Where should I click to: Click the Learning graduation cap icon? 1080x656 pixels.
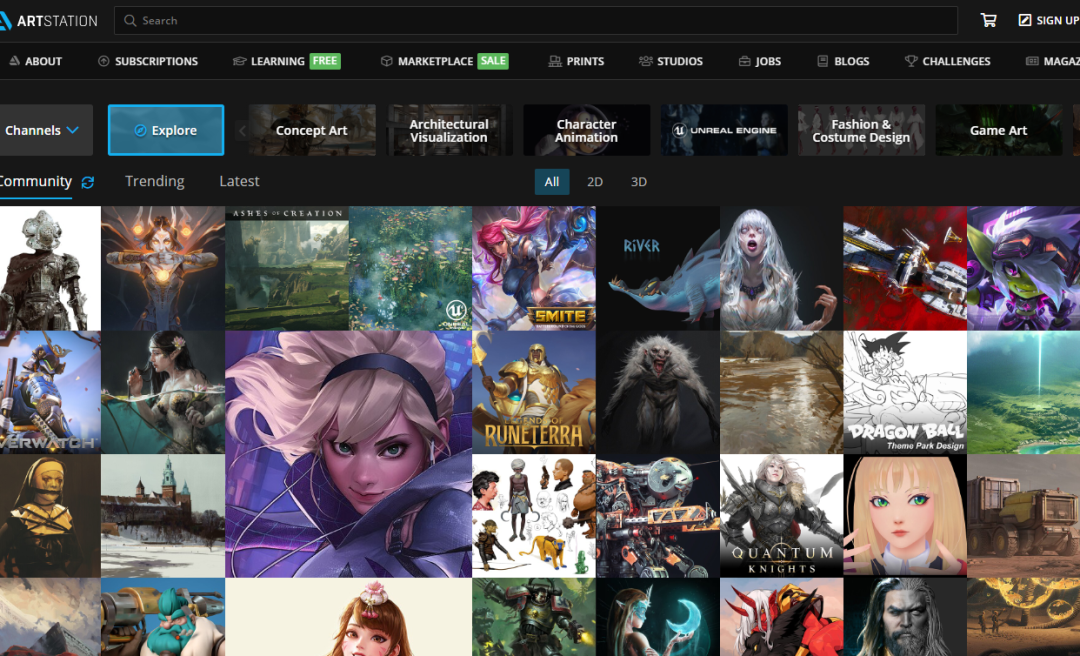(239, 61)
